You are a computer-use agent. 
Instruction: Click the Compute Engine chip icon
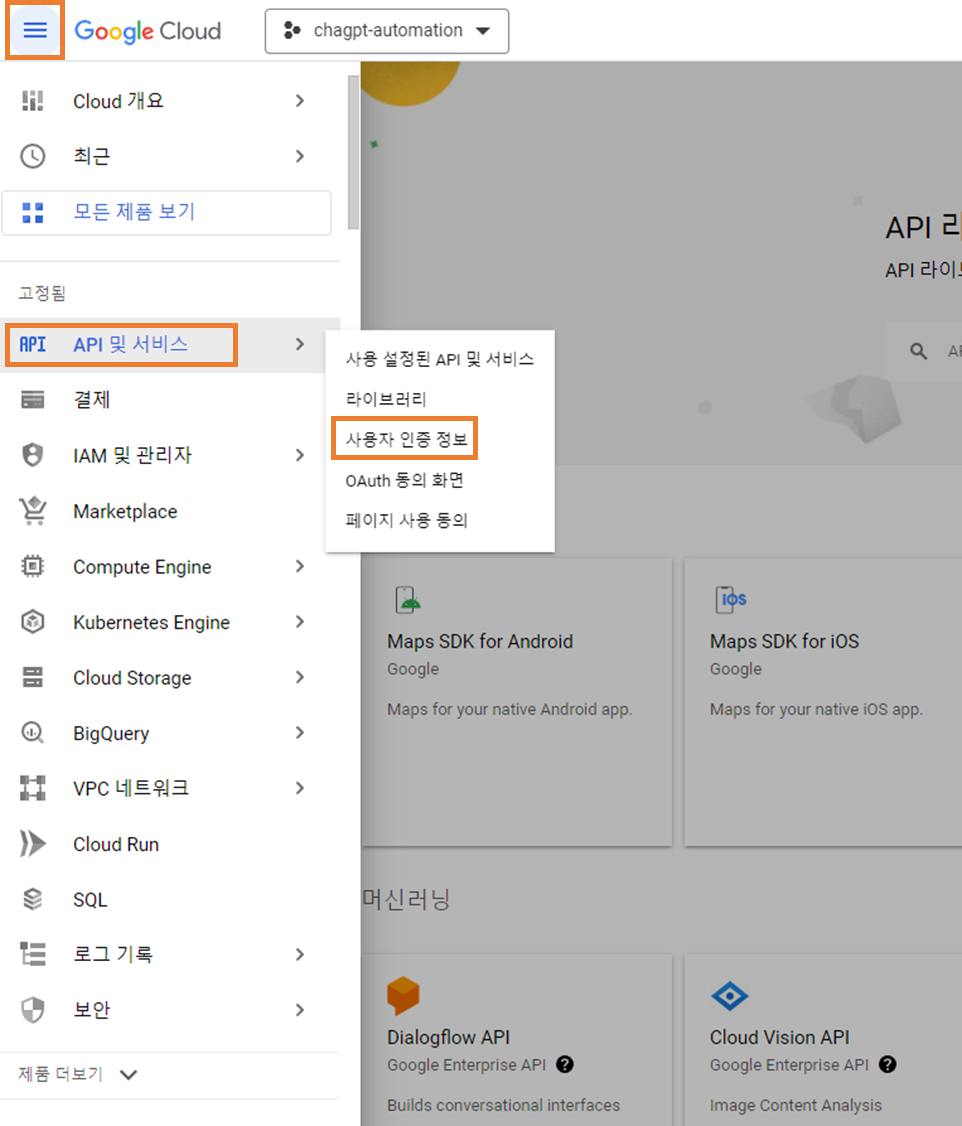(32, 567)
